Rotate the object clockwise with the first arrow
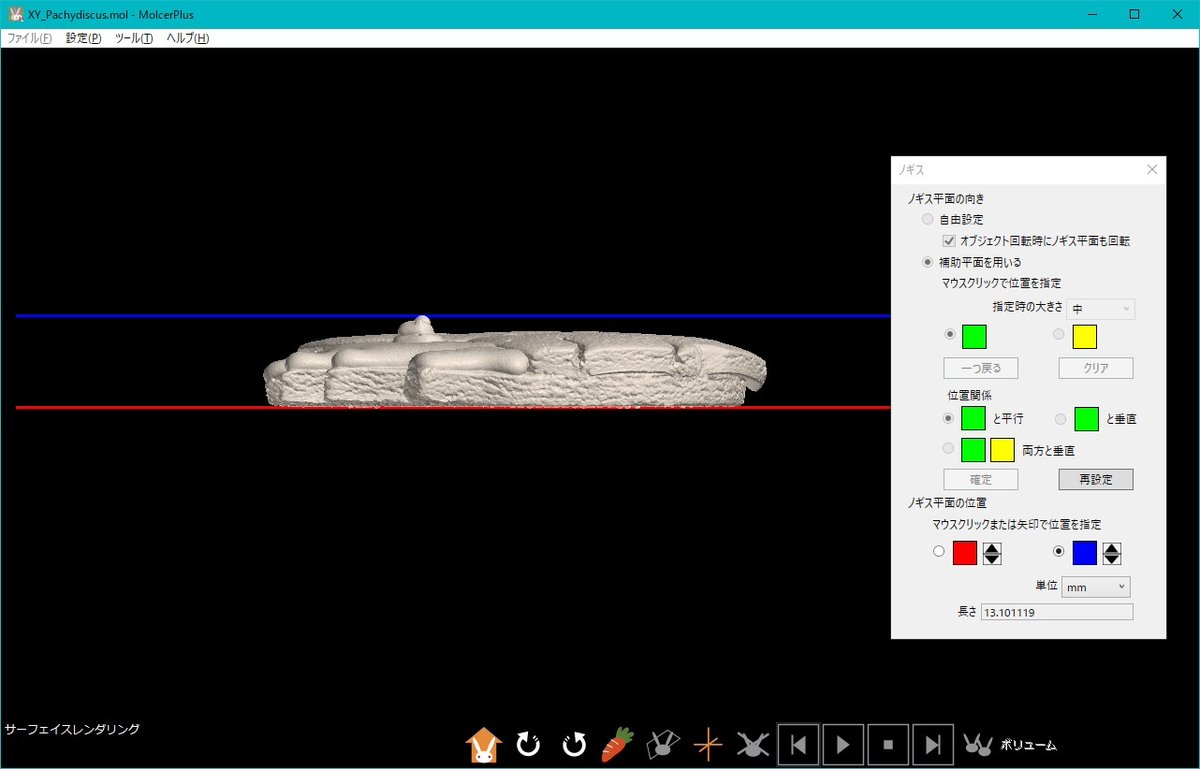 528,744
